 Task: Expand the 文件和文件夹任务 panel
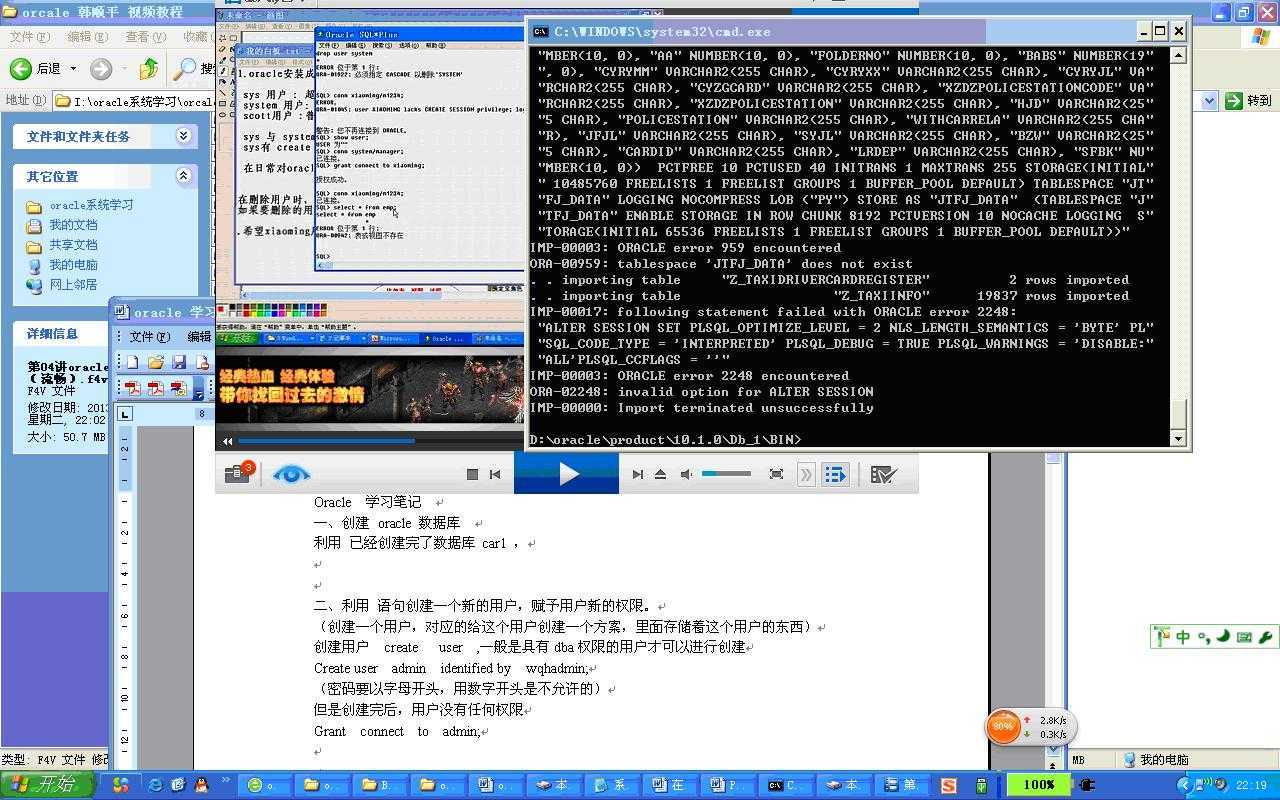coord(184,136)
